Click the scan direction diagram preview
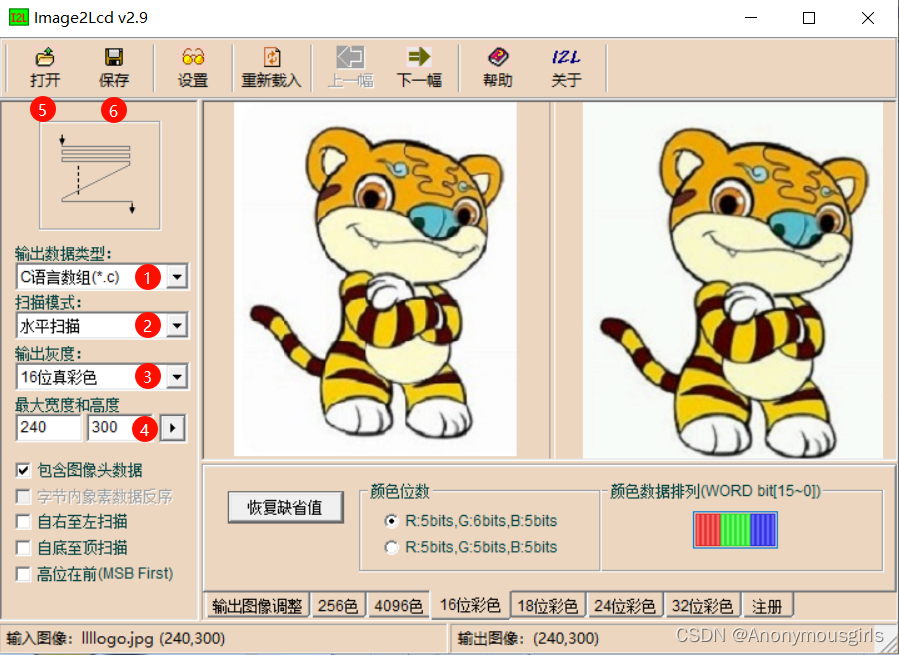 click(x=100, y=176)
